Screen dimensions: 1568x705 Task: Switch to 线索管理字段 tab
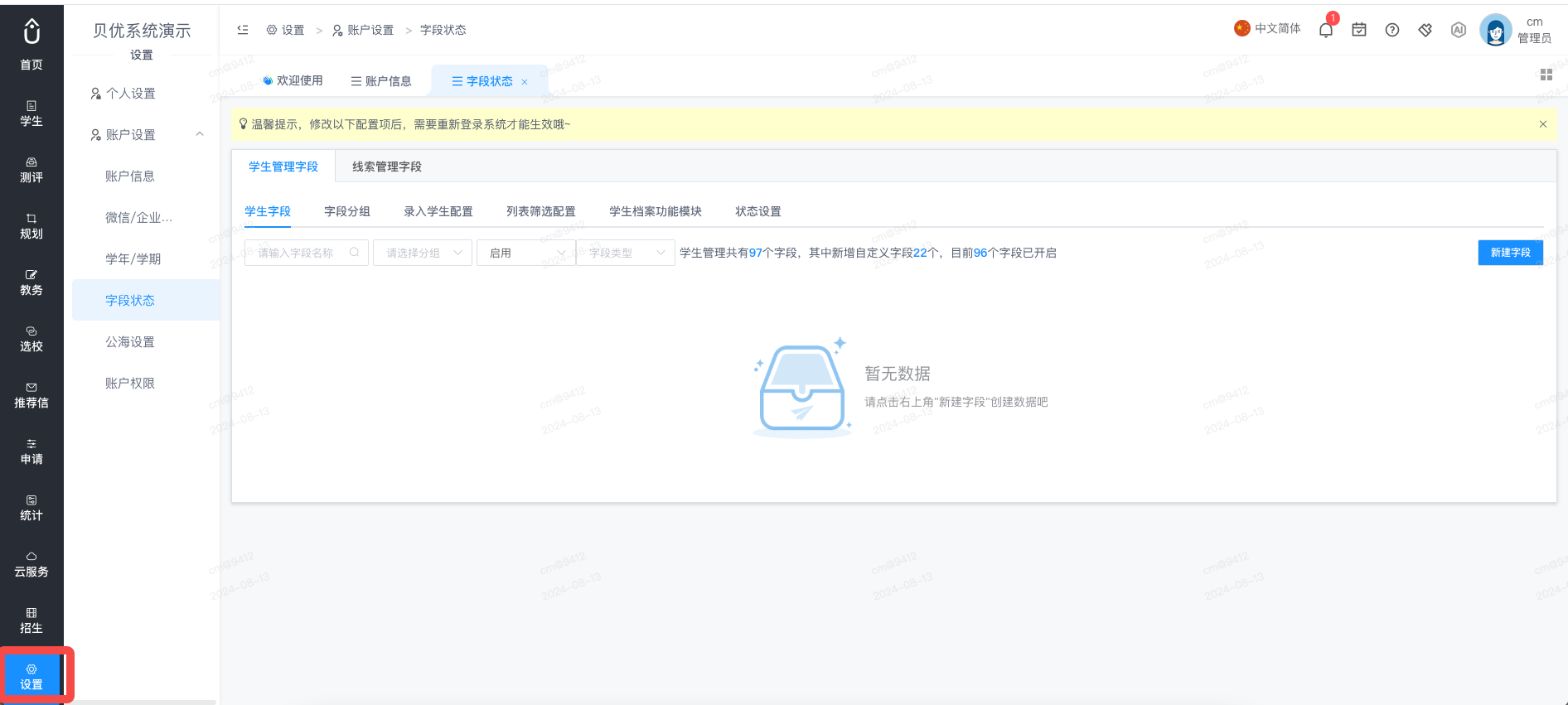(387, 167)
